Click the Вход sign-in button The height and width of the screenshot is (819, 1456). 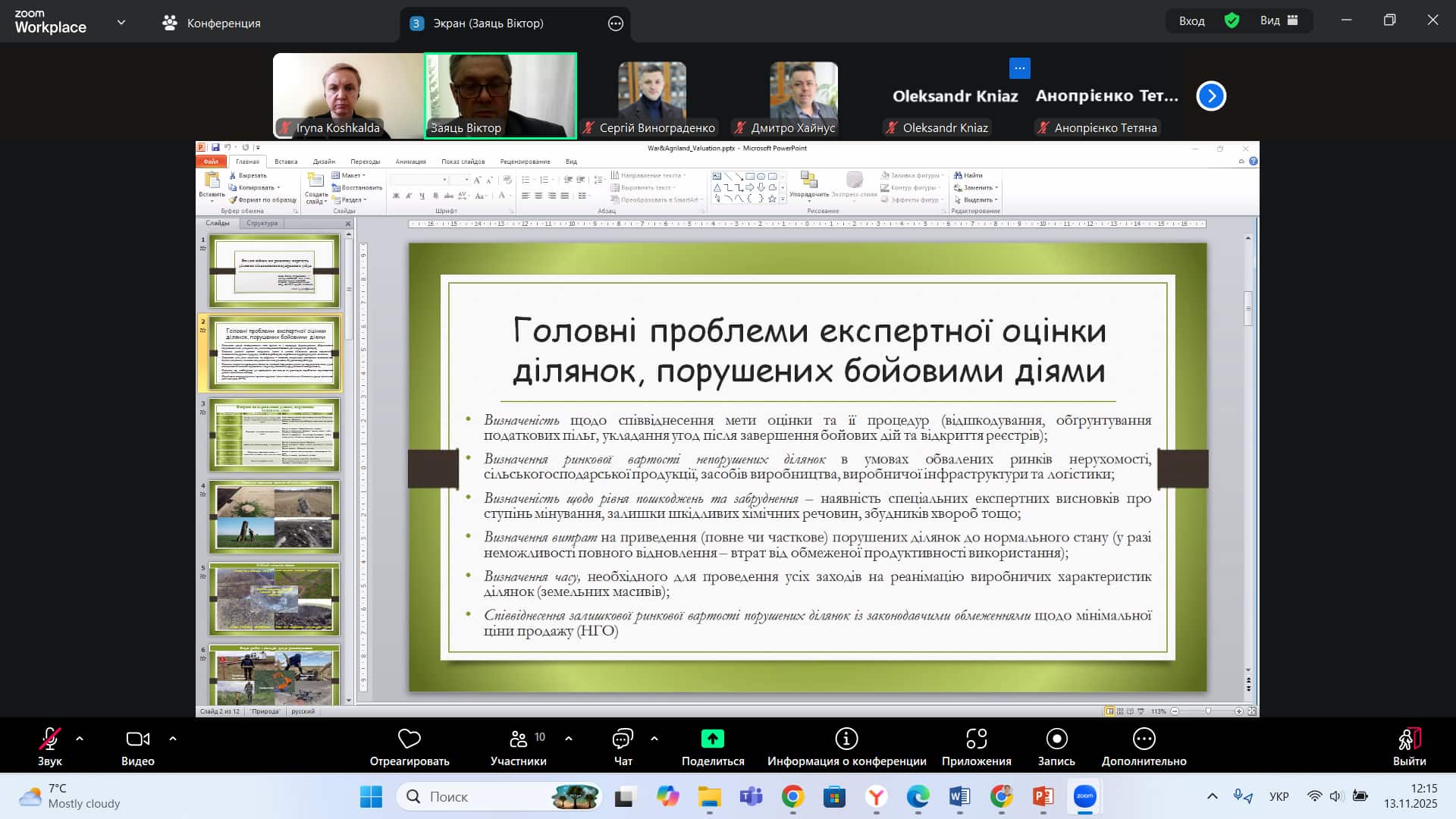point(1191,20)
